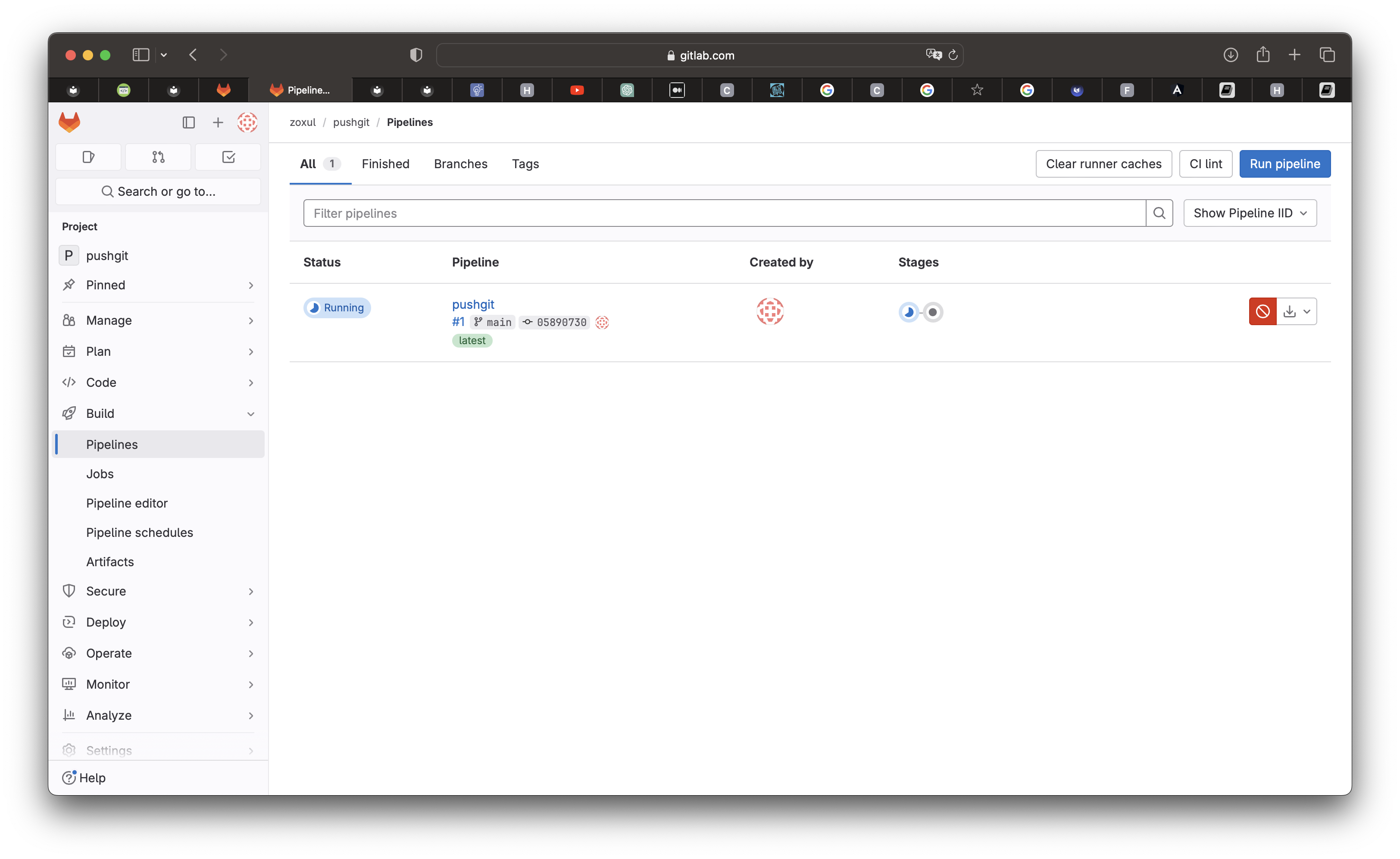Toggle Safari sidebar panel button
The image size is (1400, 859).
[x=141, y=55]
